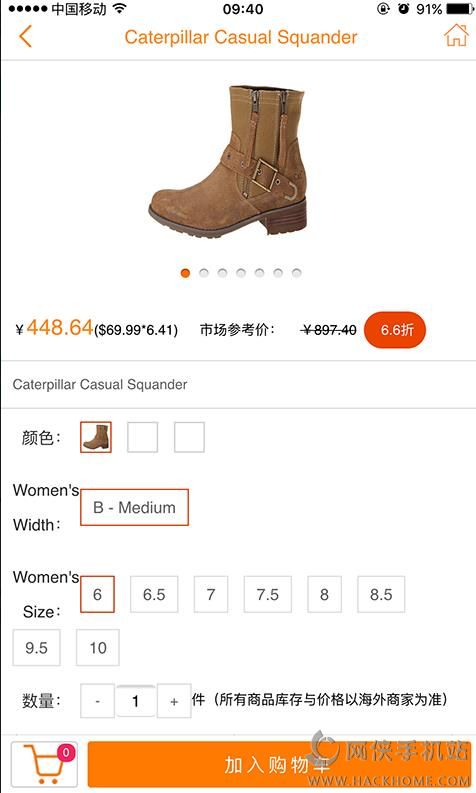This screenshot has height=793, width=476.
Task: Select the second empty color option
Action: 143,437
